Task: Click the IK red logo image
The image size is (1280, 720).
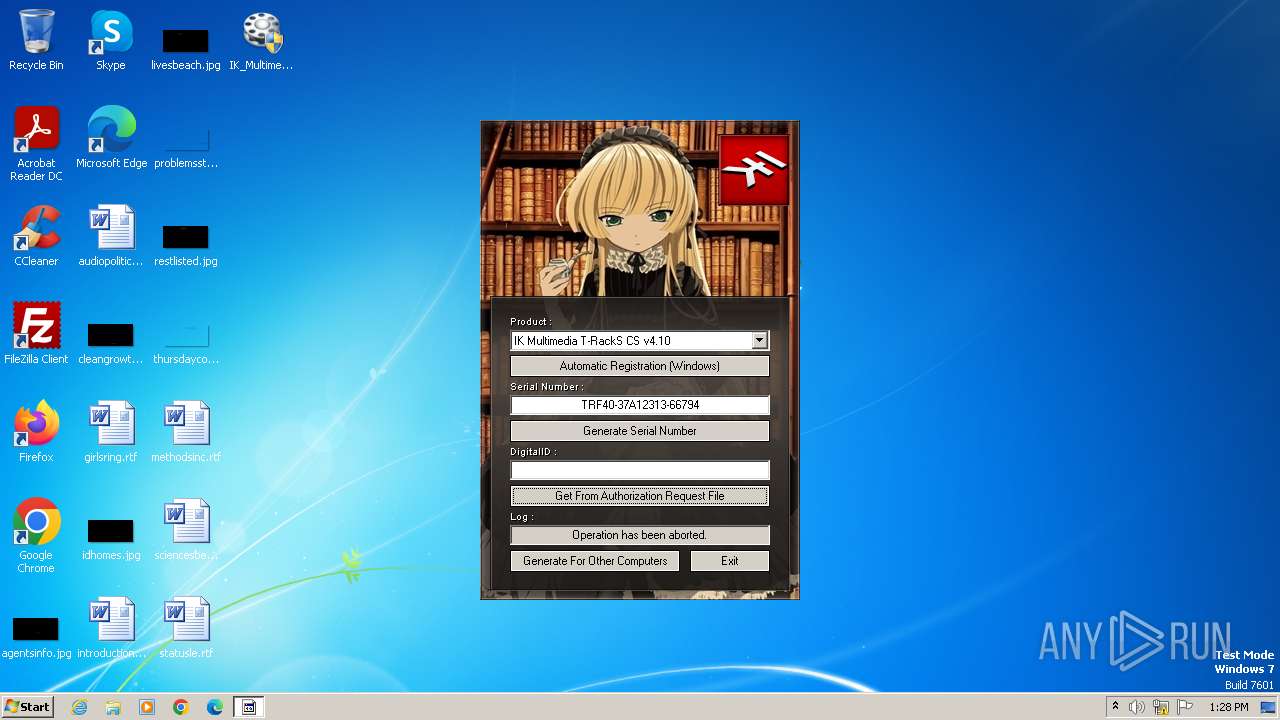Action: tap(754, 170)
